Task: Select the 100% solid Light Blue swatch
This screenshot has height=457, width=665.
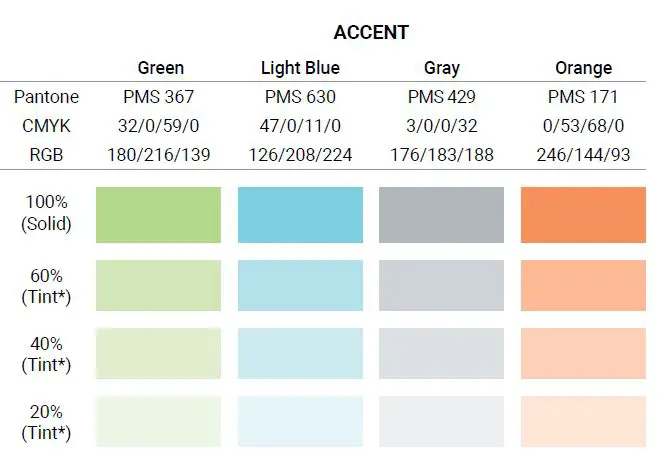Action: (300, 214)
